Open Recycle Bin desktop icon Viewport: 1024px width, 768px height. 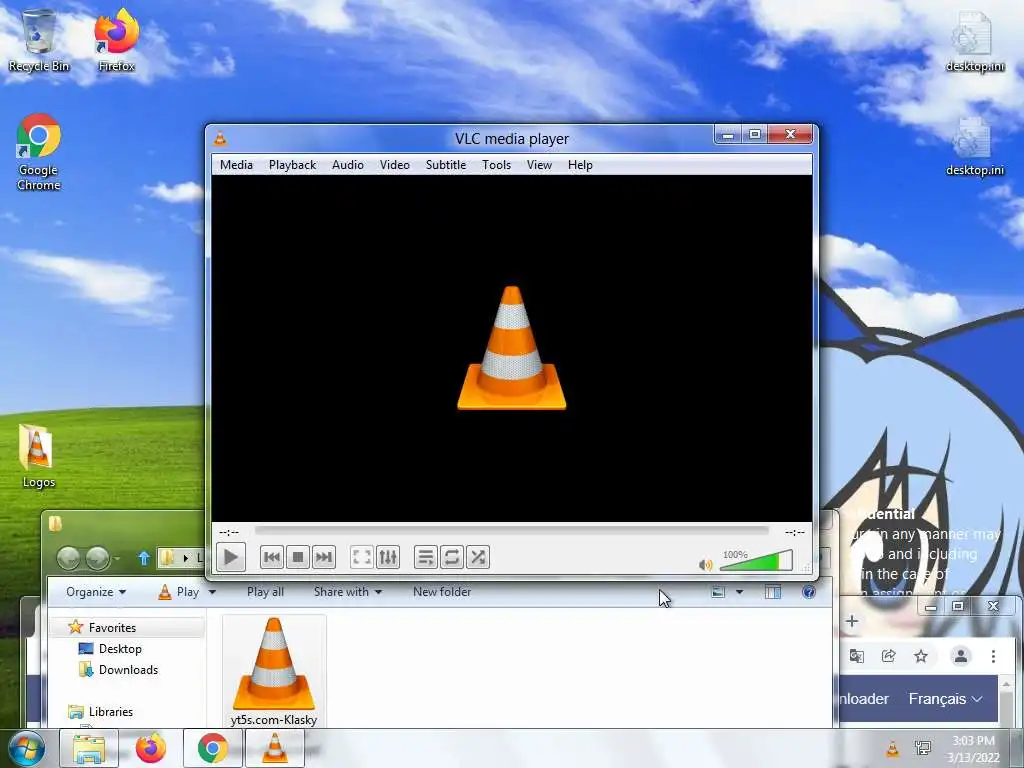tap(39, 40)
